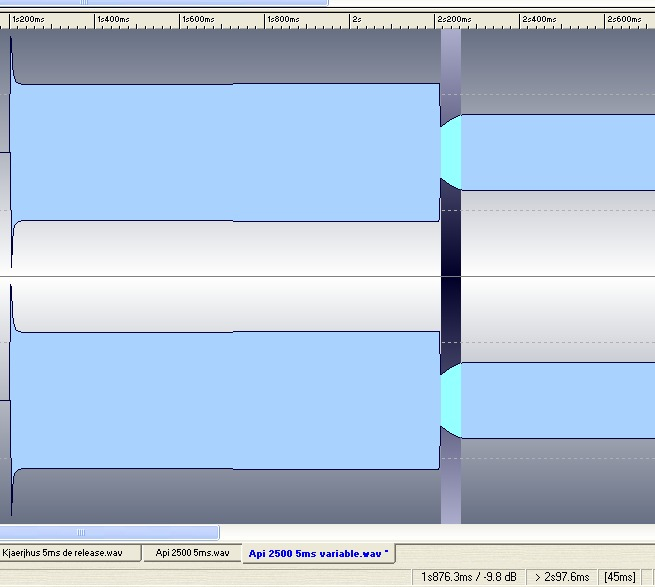Click the bottom horizontal scrollbar thumb
Screen dimensions: 655x587
[109, 532]
